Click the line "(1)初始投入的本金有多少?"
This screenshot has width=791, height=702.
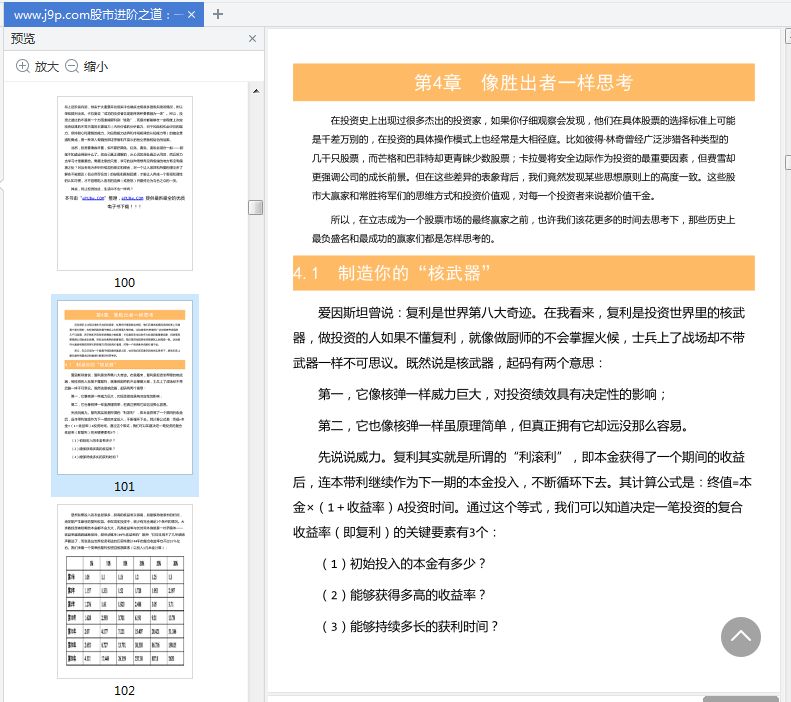click(x=404, y=563)
